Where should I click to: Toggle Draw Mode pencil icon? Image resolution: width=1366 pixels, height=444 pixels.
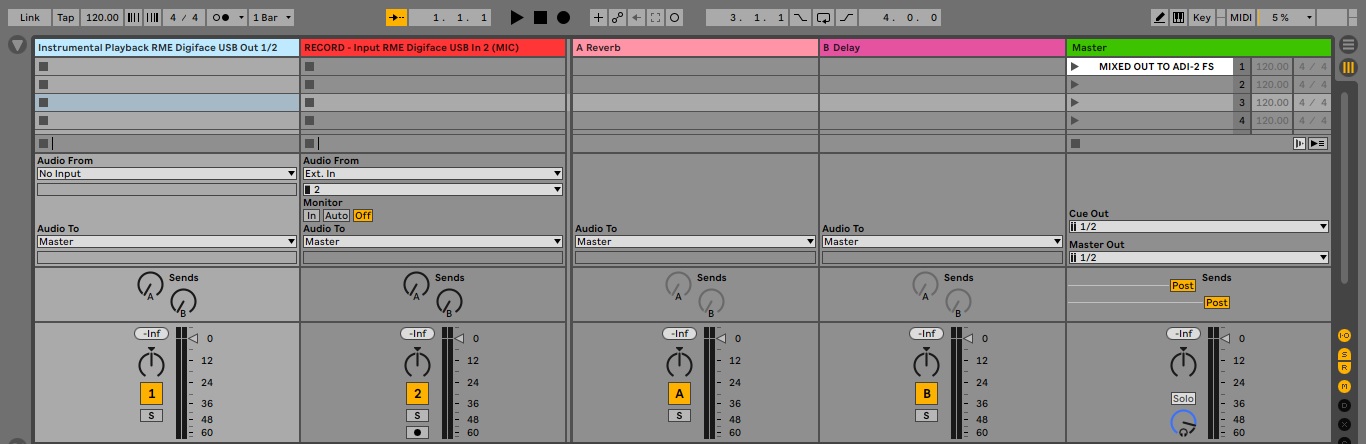click(x=1159, y=17)
